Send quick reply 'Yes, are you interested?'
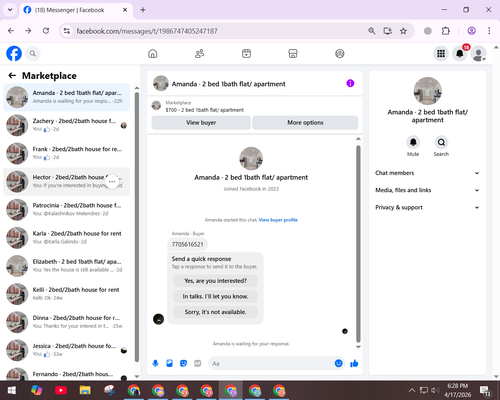The image size is (500, 400). click(215, 281)
